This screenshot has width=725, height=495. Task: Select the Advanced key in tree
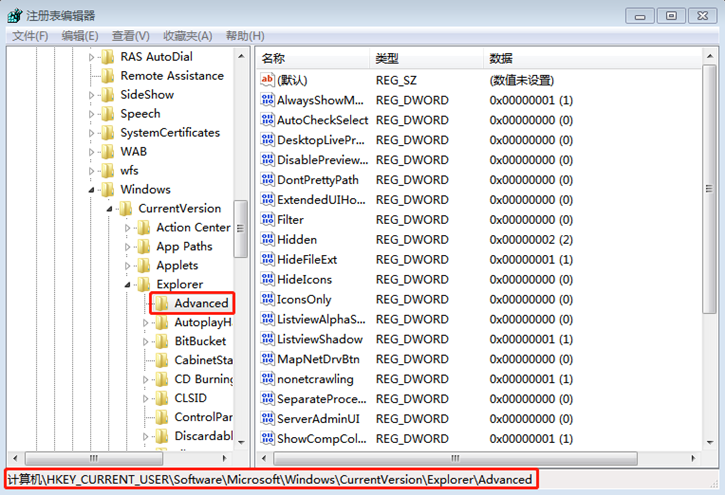point(202,303)
